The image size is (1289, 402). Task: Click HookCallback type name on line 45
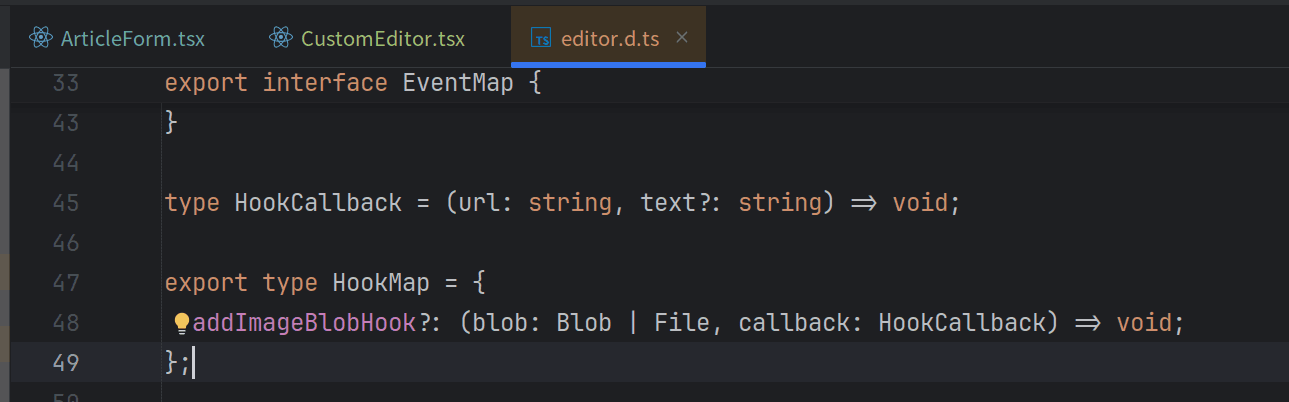click(317, 203)
